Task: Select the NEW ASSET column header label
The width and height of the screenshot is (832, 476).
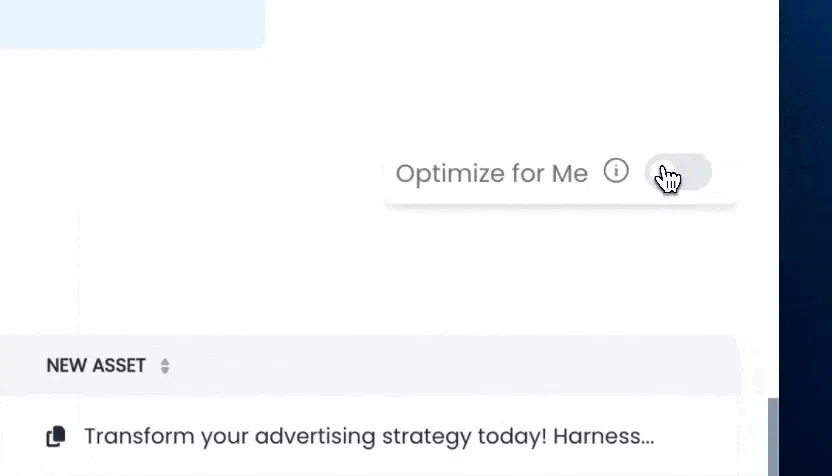Action: (x=96, y=366)
